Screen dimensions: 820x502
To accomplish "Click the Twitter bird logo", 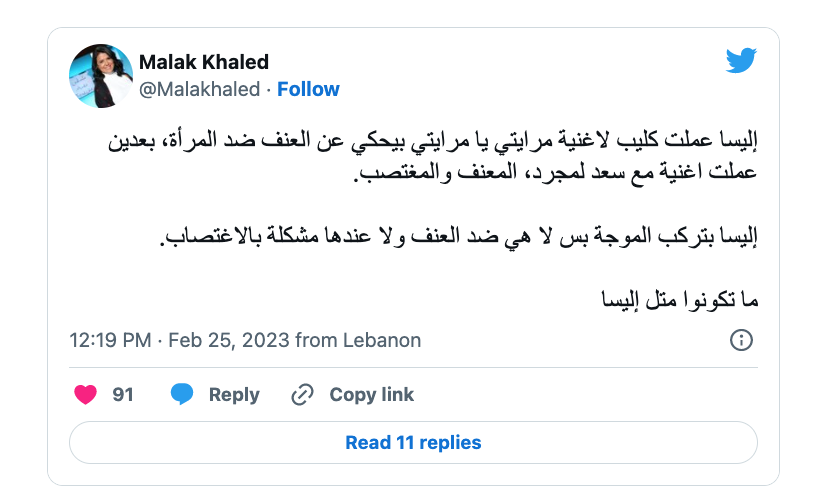I will click(x=741, y=60).
